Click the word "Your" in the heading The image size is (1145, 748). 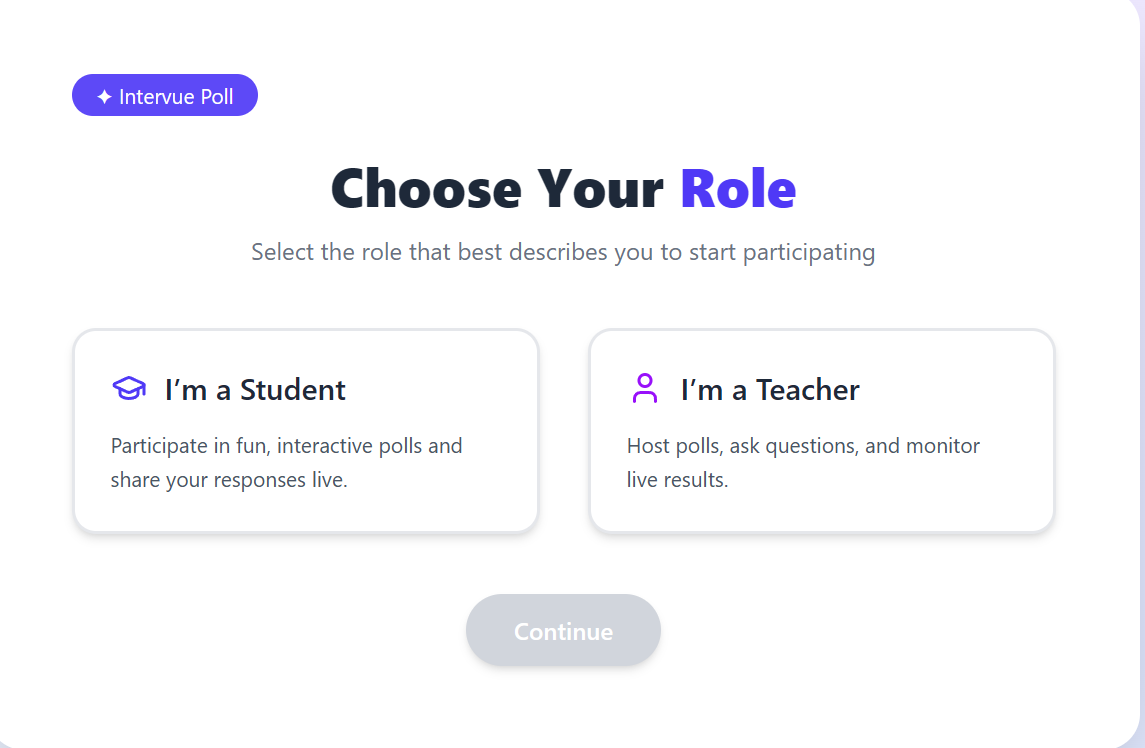(600, 188)
